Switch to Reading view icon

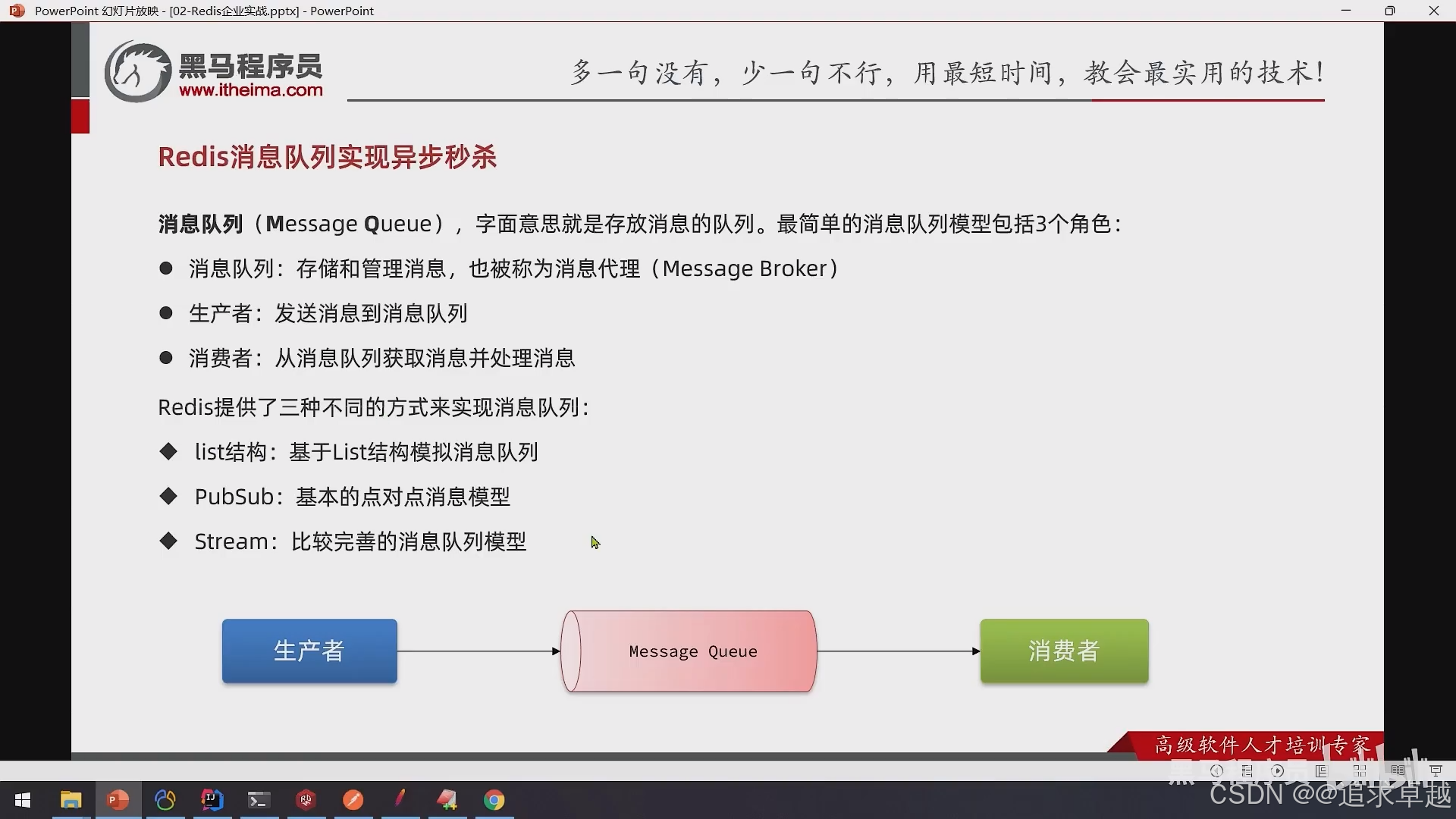tap(1398, 771)
